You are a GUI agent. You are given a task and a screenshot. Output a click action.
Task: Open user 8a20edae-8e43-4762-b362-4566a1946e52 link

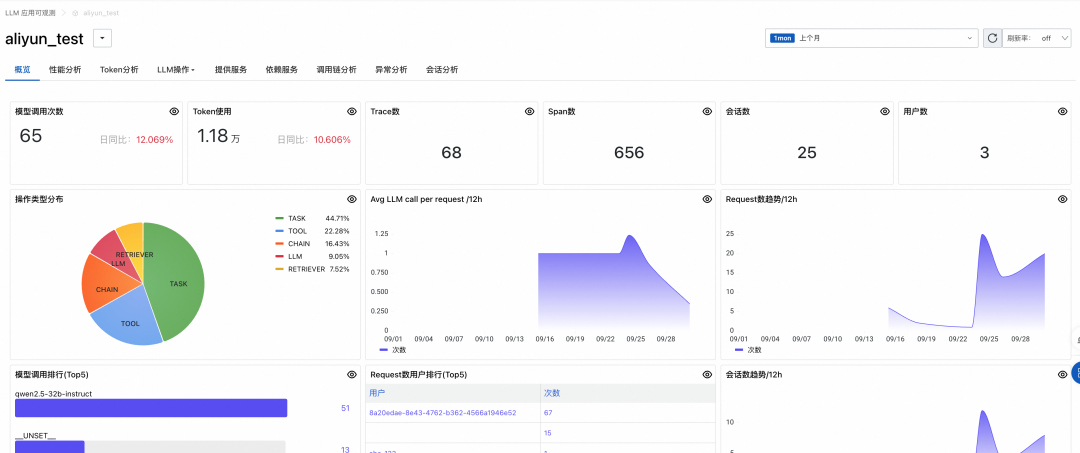point(443,412)
